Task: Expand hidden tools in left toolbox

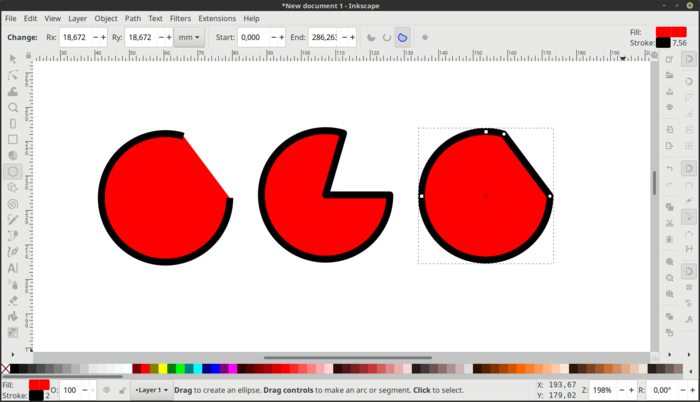Action: pyautogui.click(x=12, y=354)
